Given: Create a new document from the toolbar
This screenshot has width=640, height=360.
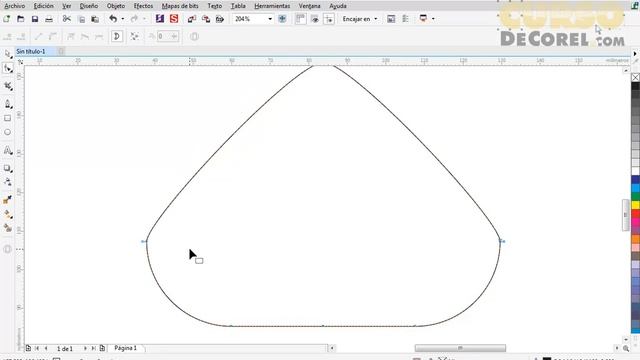Looking at the screenshot, I should click(x=7, y=19).
